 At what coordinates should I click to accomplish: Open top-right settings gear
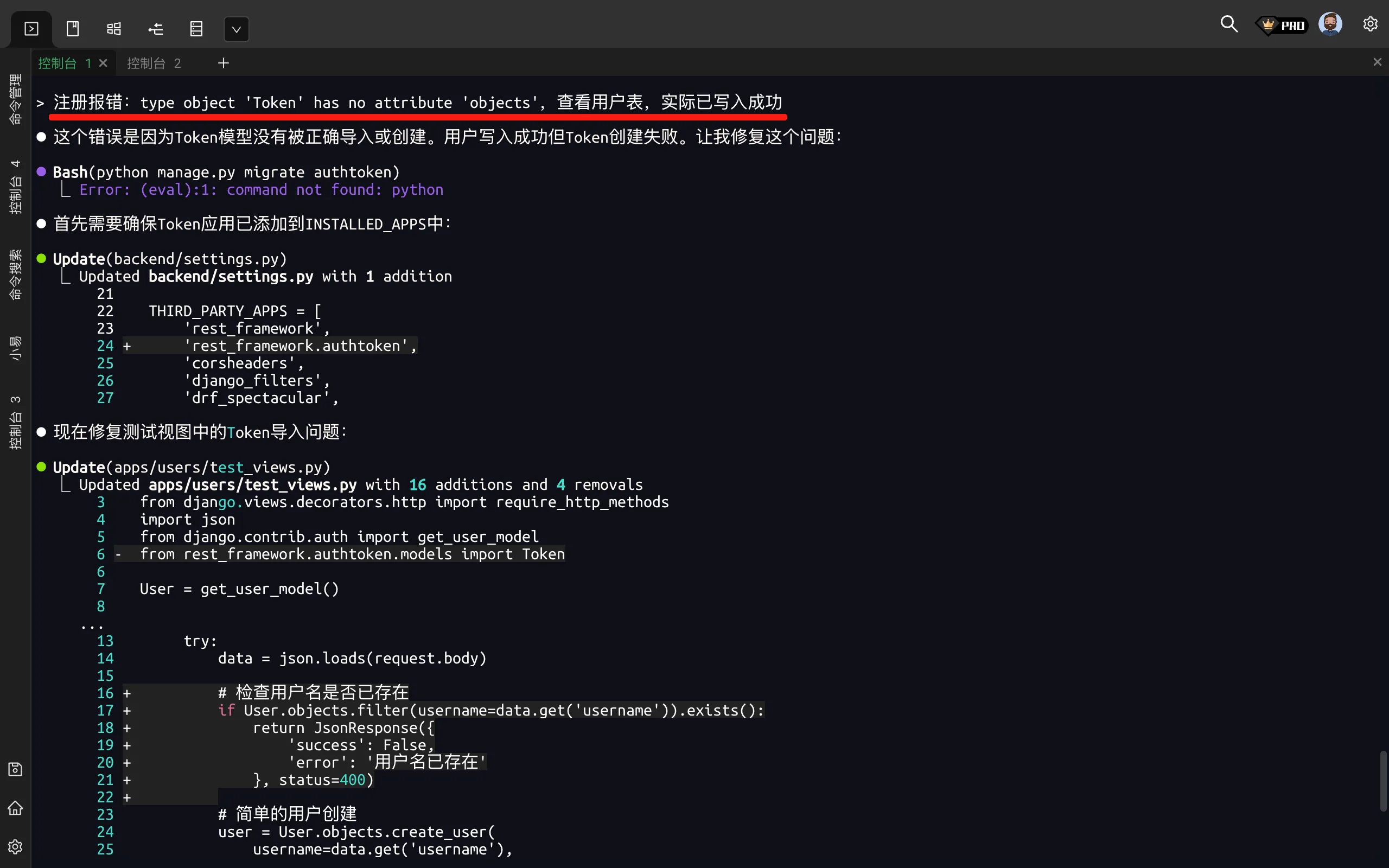1370,24
